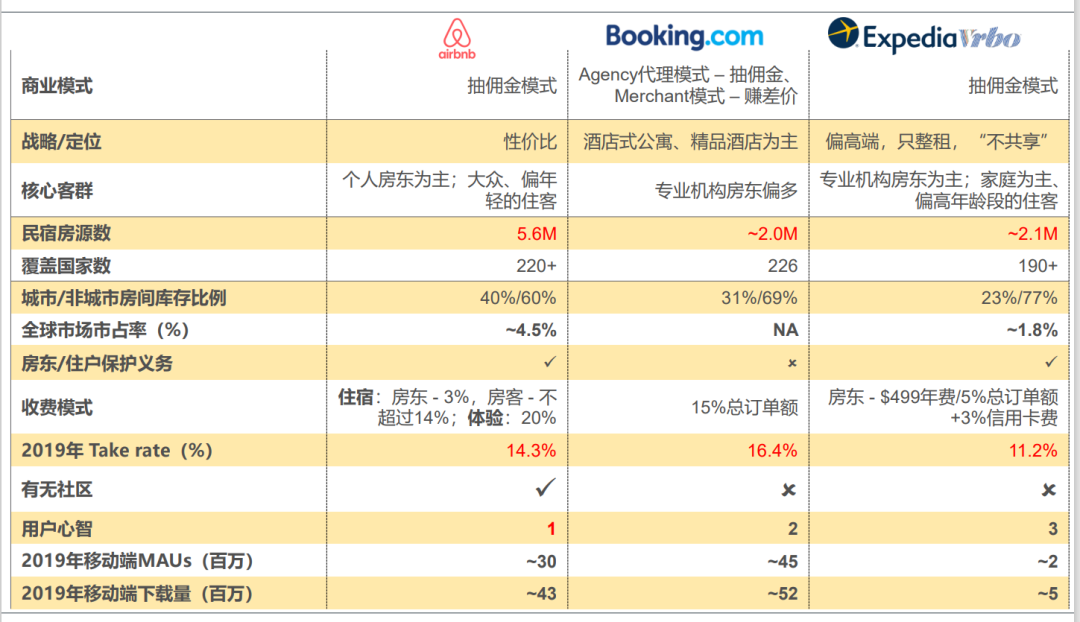
Task: Click Airbnb's ~4.5% market share value
Action: click(531, 330)
